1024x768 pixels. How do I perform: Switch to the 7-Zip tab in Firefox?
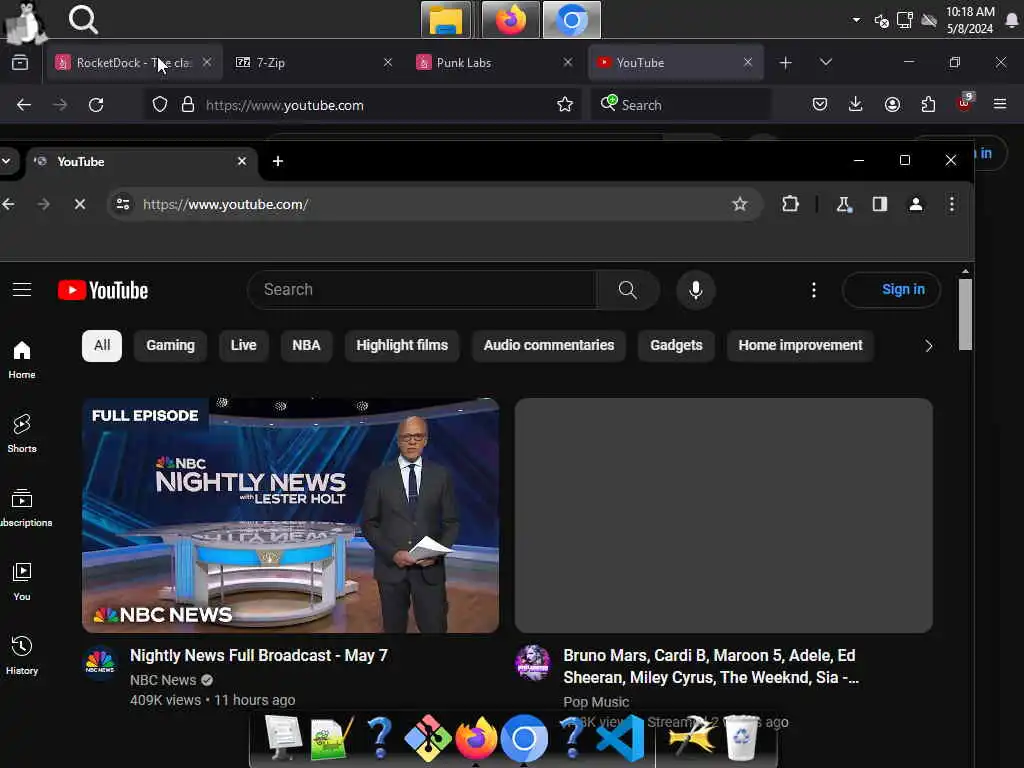pos(313,63)
